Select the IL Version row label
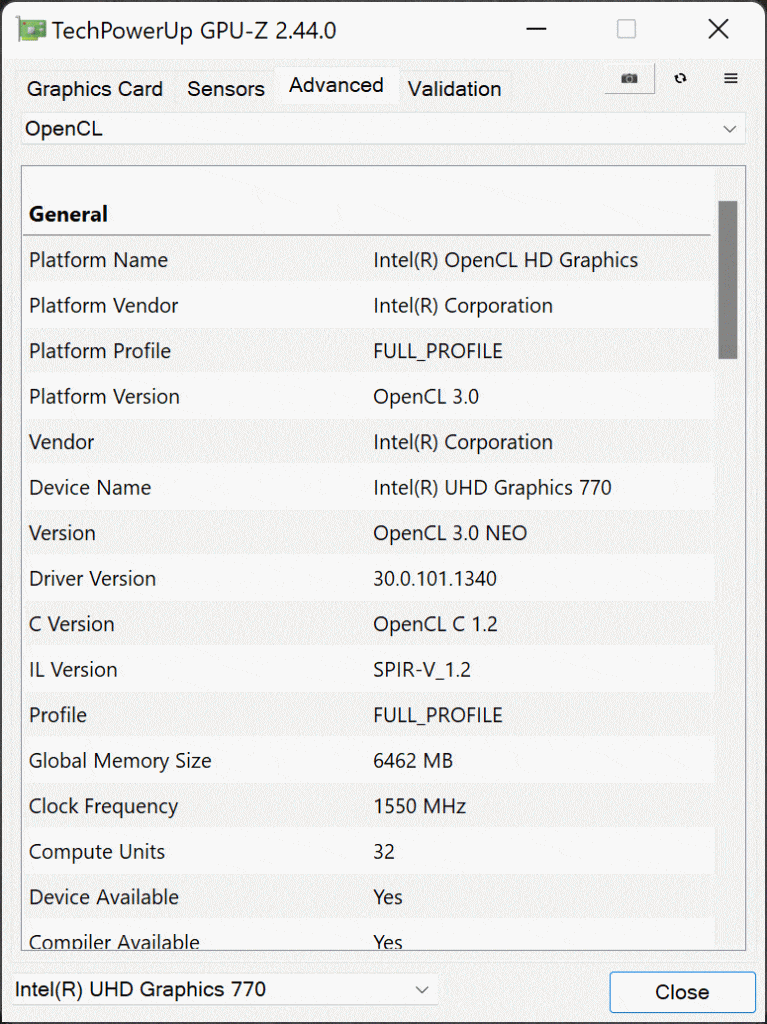Viewport: 767px width, 1024px height. coord(73,669)
